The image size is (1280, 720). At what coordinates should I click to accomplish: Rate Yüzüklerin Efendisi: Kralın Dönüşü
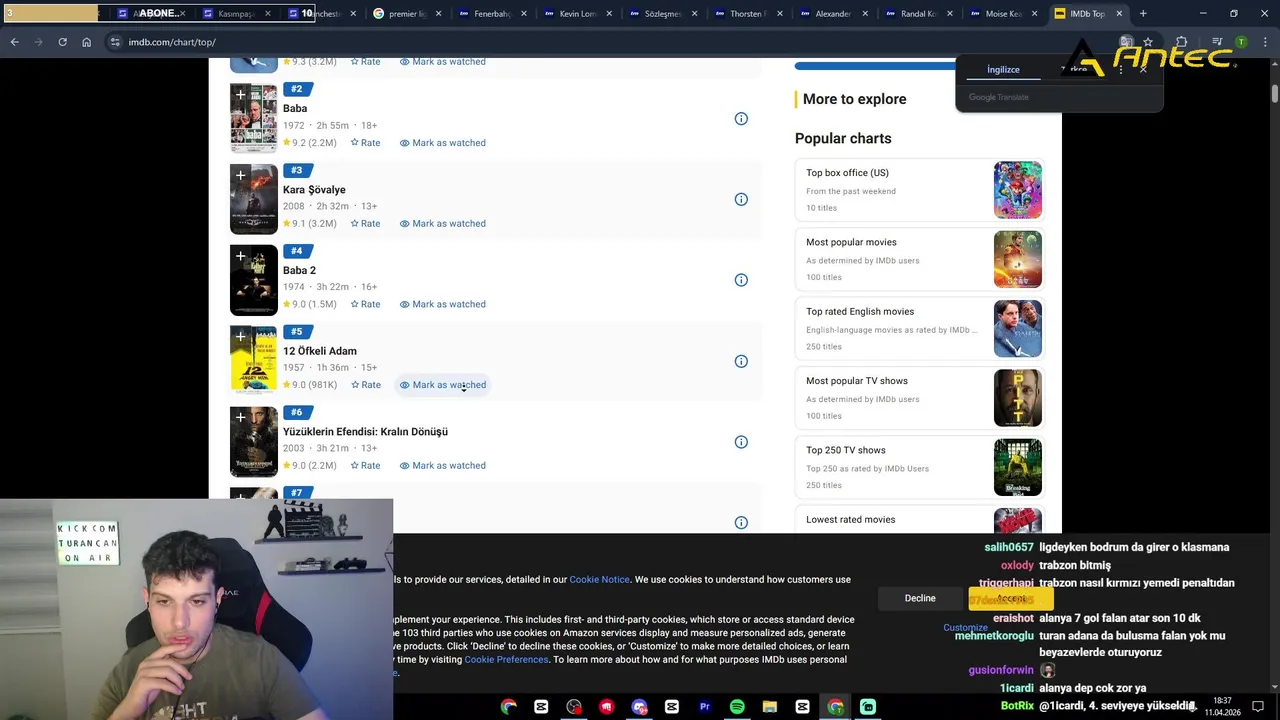pyautogui.click(x=365, y=466)
